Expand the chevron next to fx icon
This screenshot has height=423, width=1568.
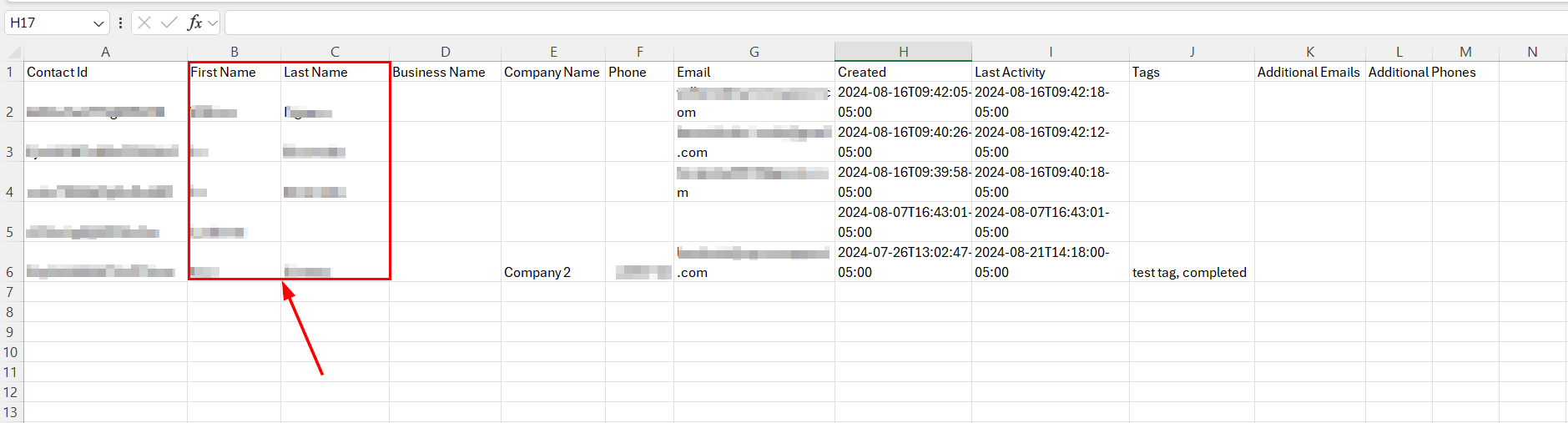[213, 23]
